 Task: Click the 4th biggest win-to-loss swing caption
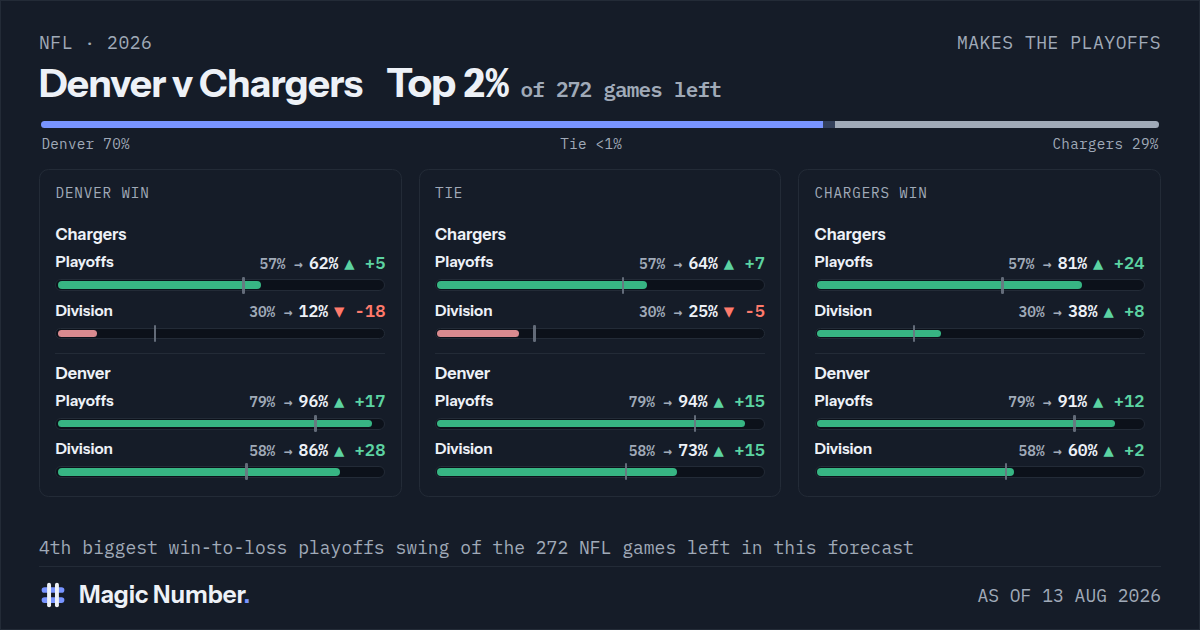tap(476, 548)
